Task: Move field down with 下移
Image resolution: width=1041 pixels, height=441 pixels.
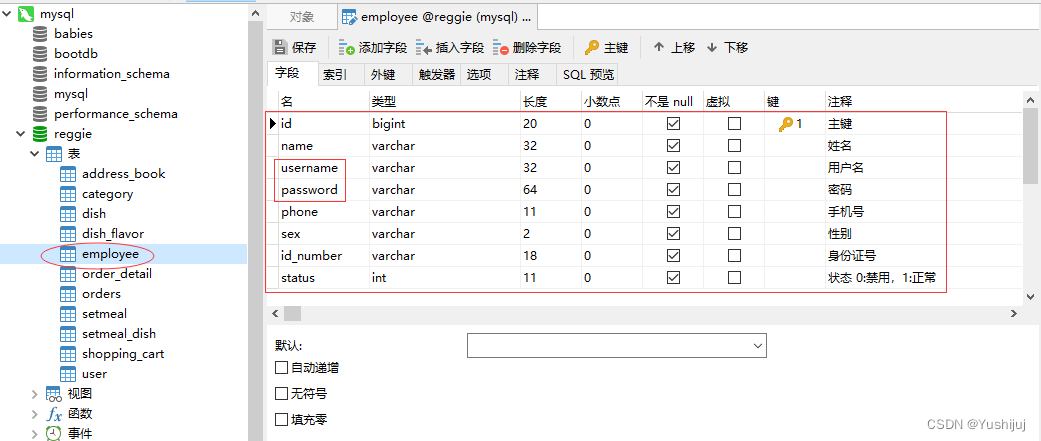Action: coord(728,48)
